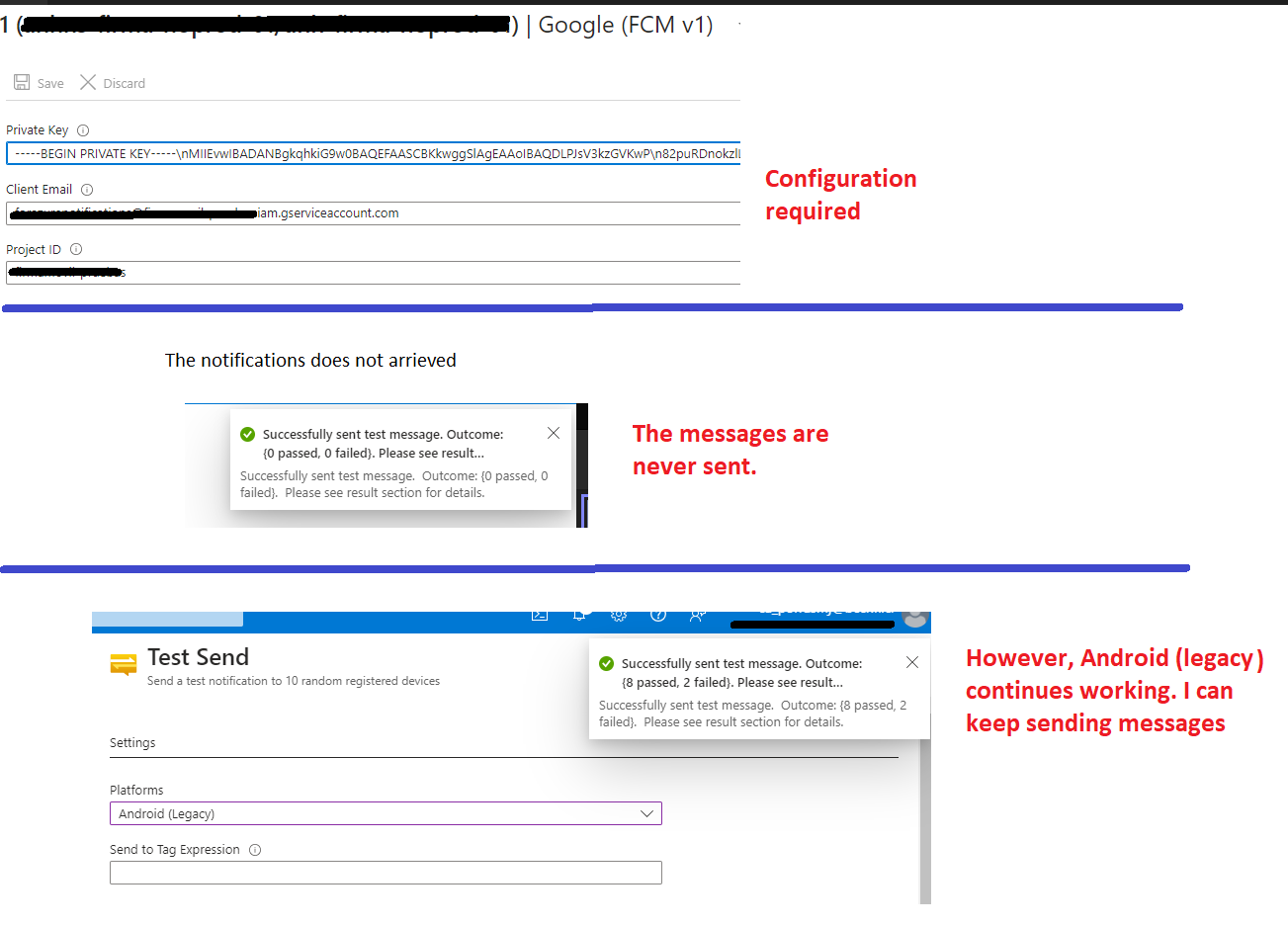Open the help question mark icon
This screenshot has height=926, width=1288.
[x=658, y=615]
